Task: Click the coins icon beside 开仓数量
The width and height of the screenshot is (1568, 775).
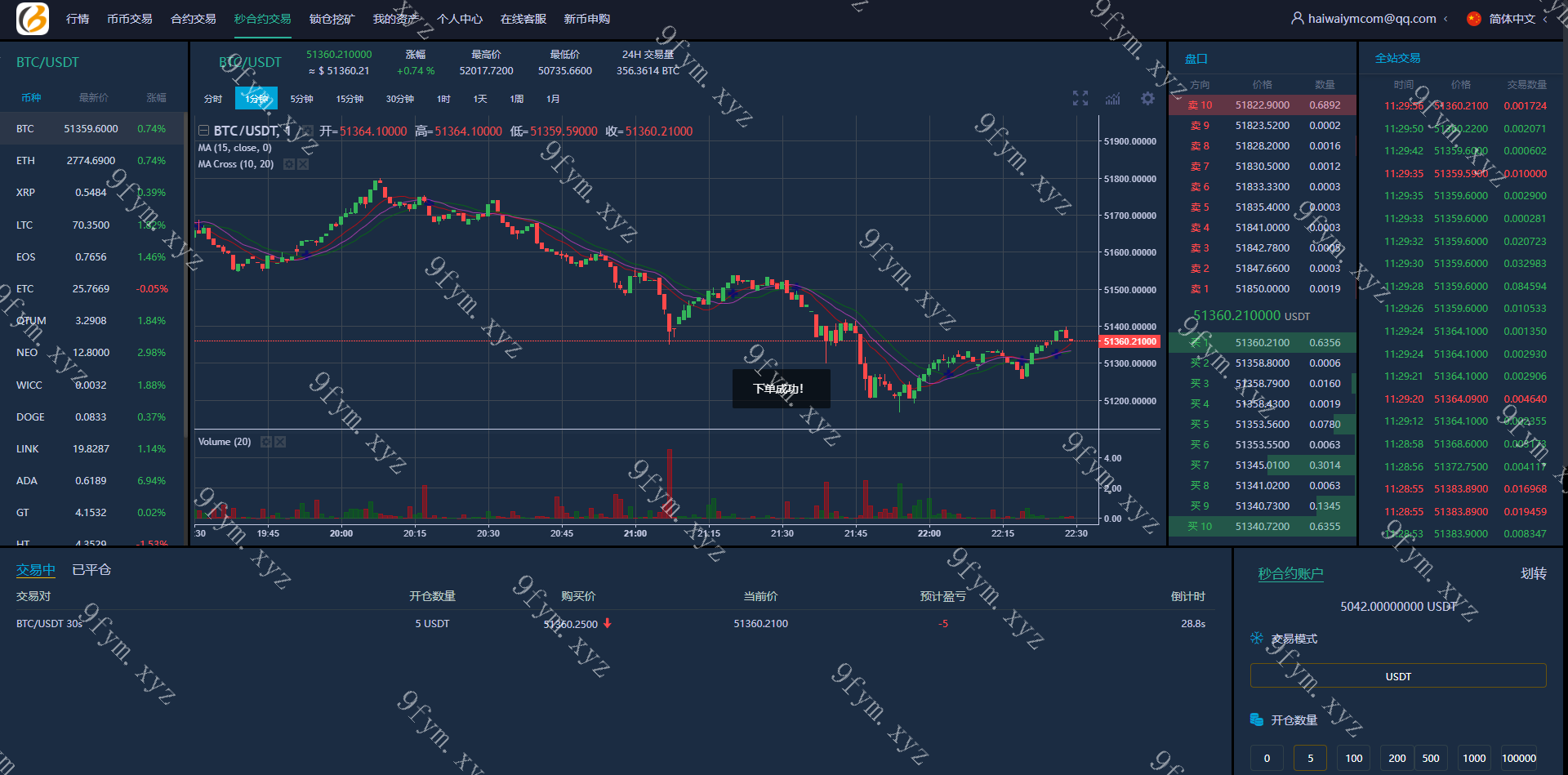Action: click(x=1257, y=719)
